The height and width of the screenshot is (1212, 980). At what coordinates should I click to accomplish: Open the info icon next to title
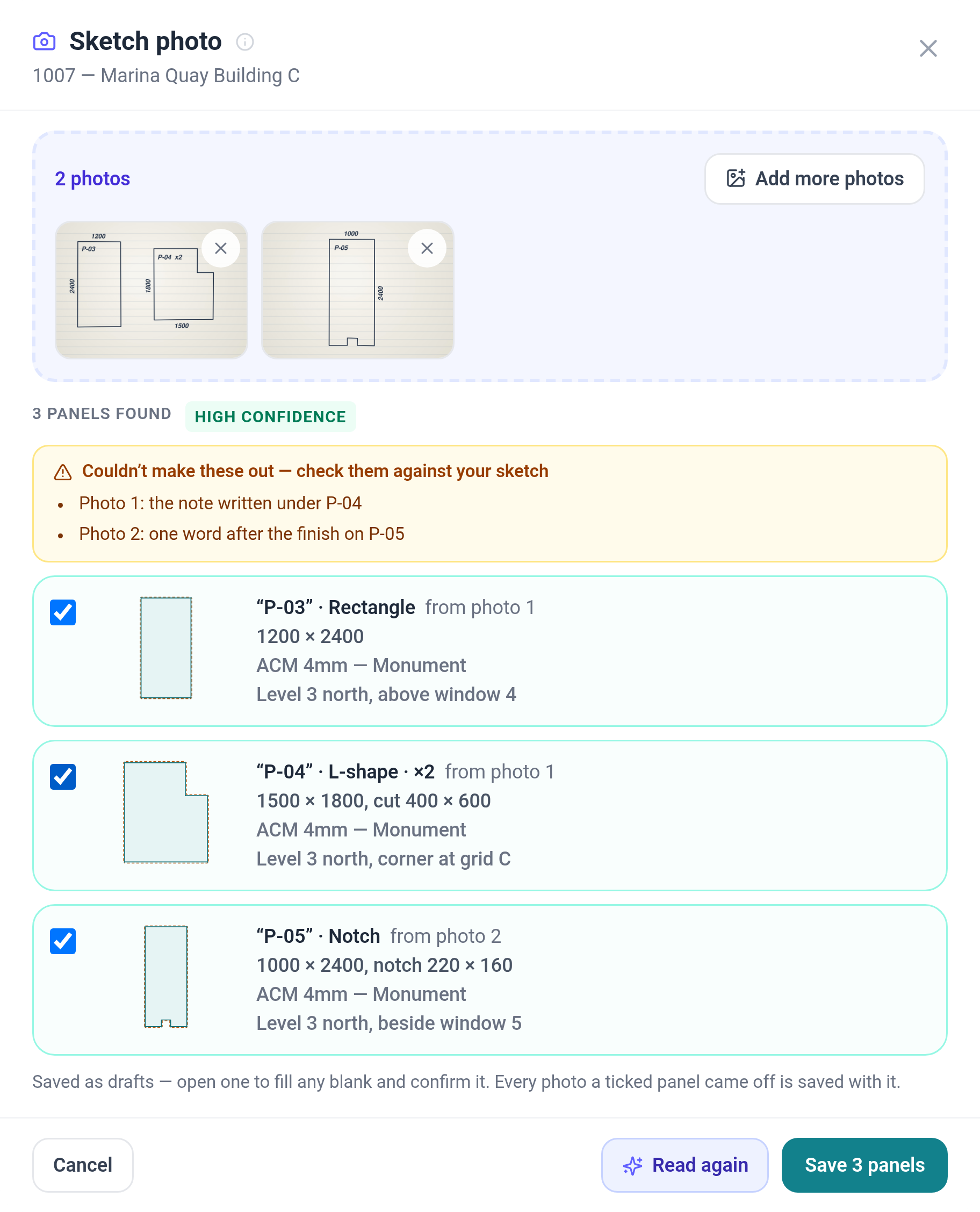pyautogui.click(x=244, y=42)
